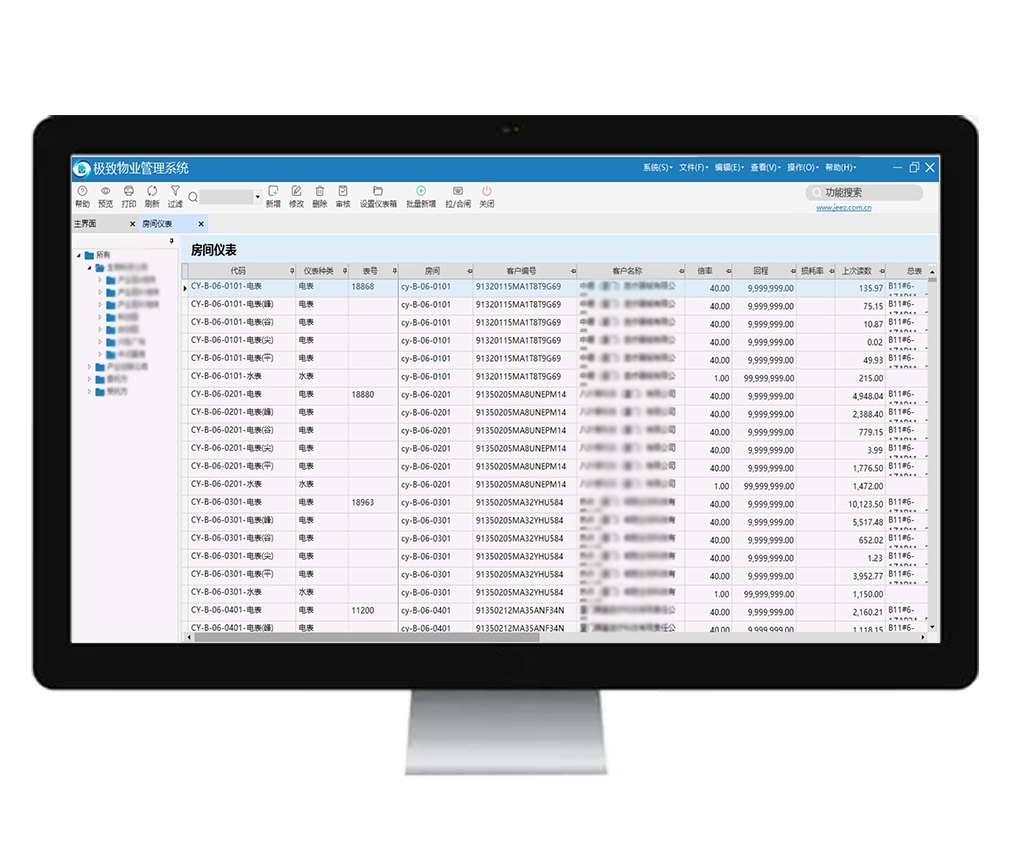Viewport: 1010px width, 864px height.
Task: Open the 系统(S) menu
Action: [657, 168]
